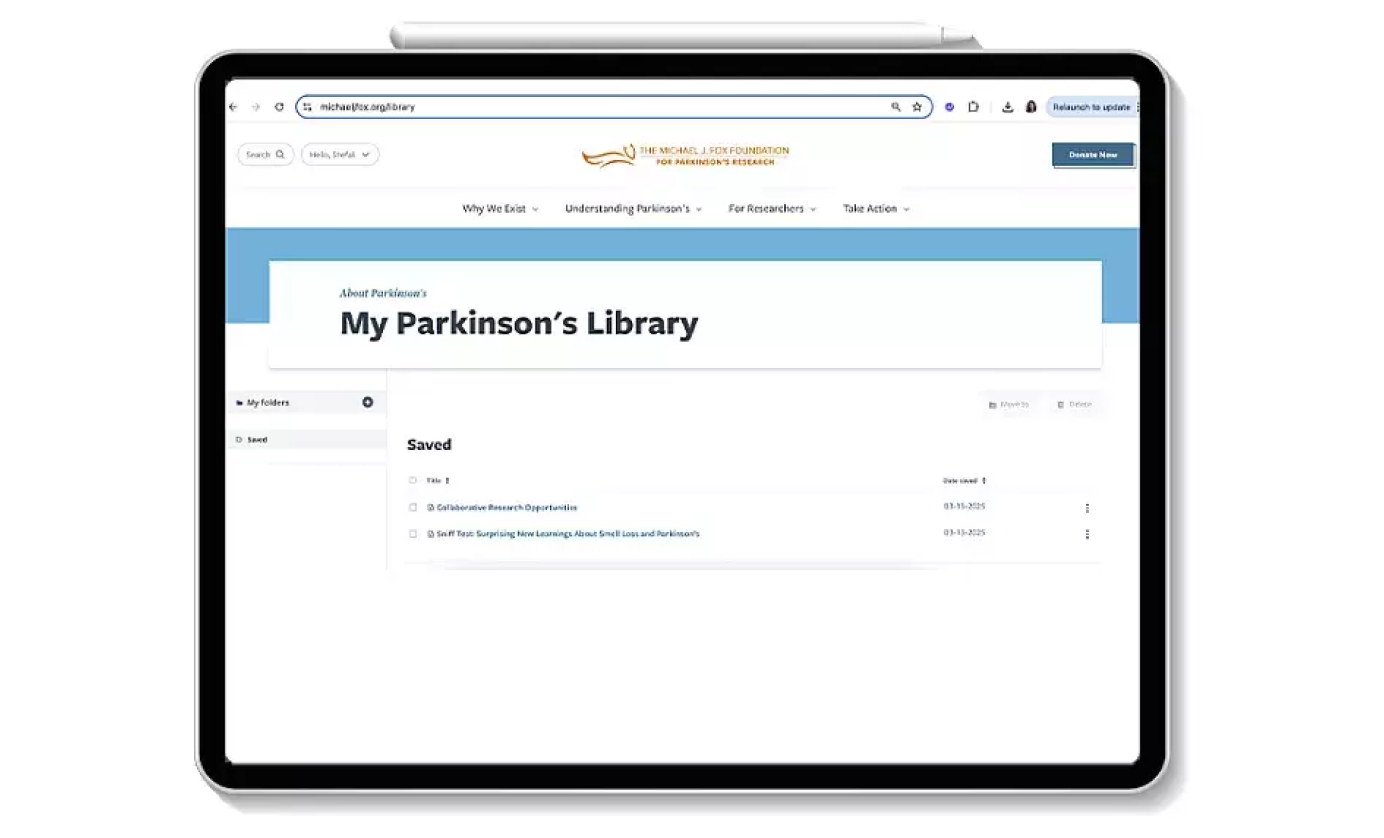Open Collaborative Research Opportunities link
This screenshot has width=1384, height=838.
point(506,507)
